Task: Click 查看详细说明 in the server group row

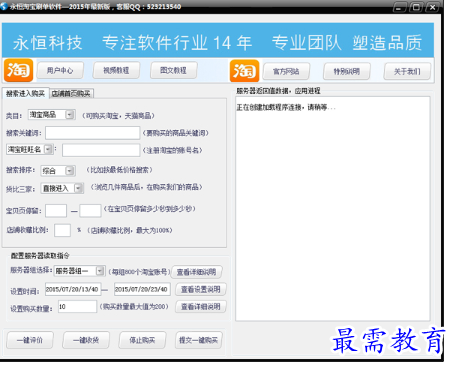Action: point(196,272)
